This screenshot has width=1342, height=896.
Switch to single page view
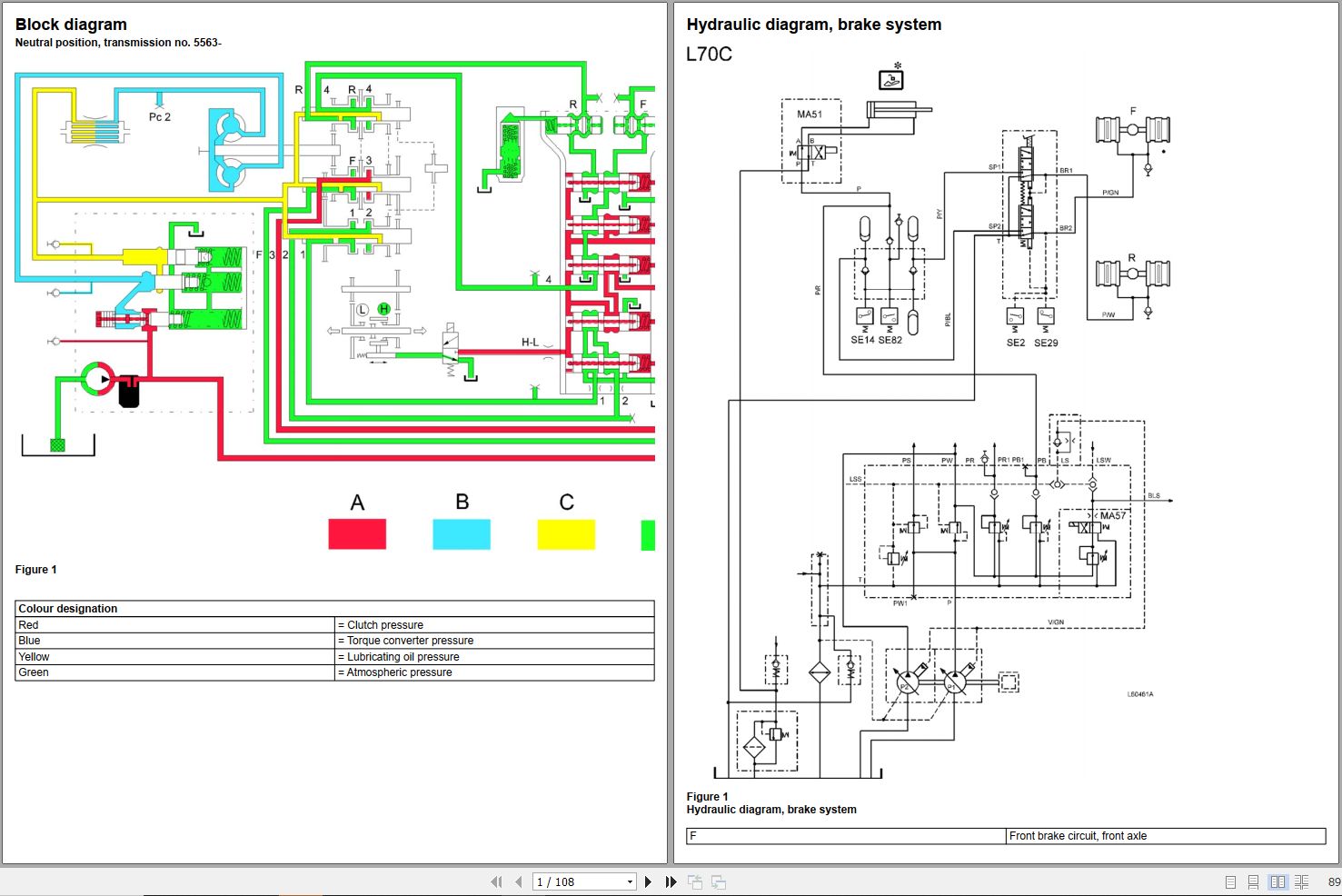[x=1228, y=881]
